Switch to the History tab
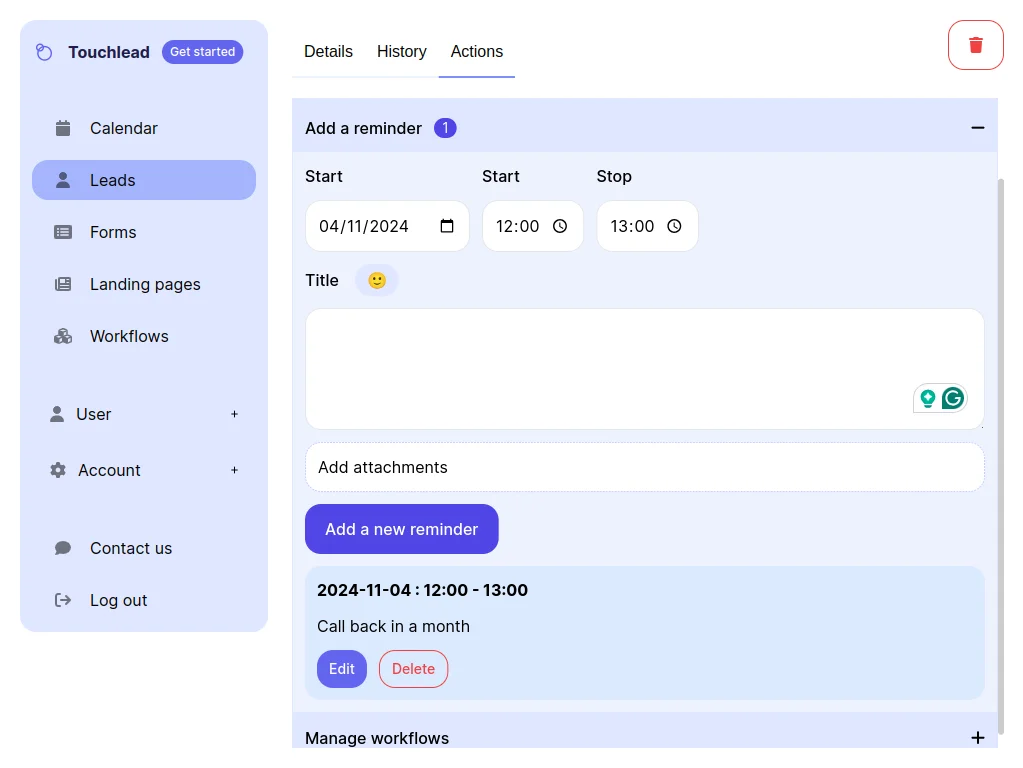The image size is (1023, 768). point(401,51)
